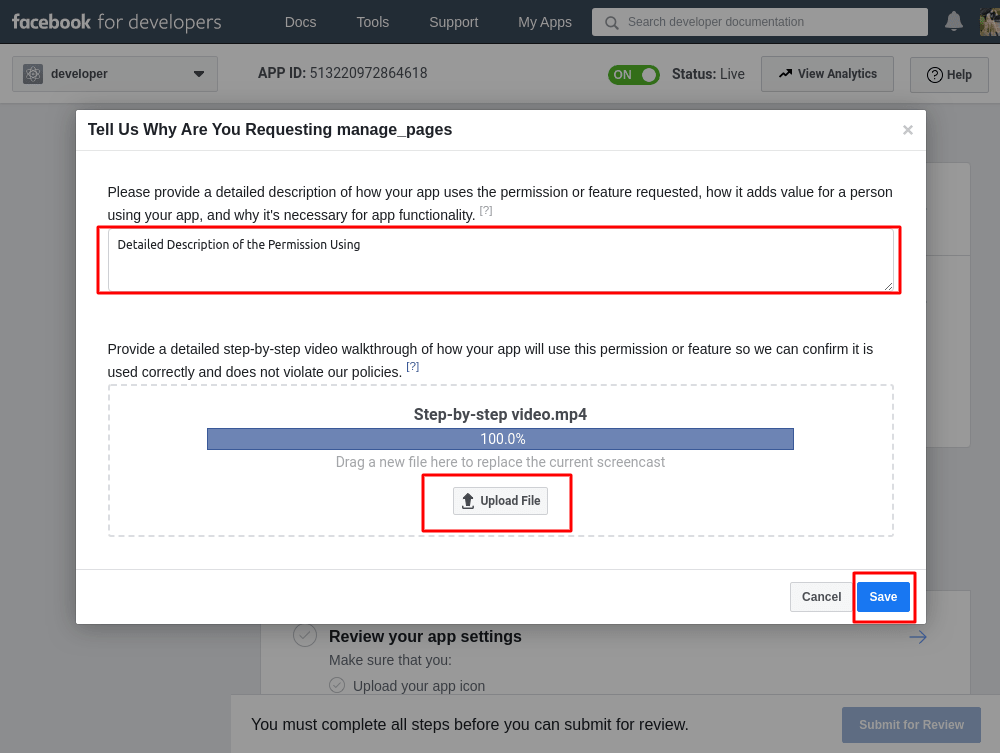Image resolution: width=1000 pixels, height=753 pixels.
Task: Click the search magnifier icon
Action: (x=612, y=23)
